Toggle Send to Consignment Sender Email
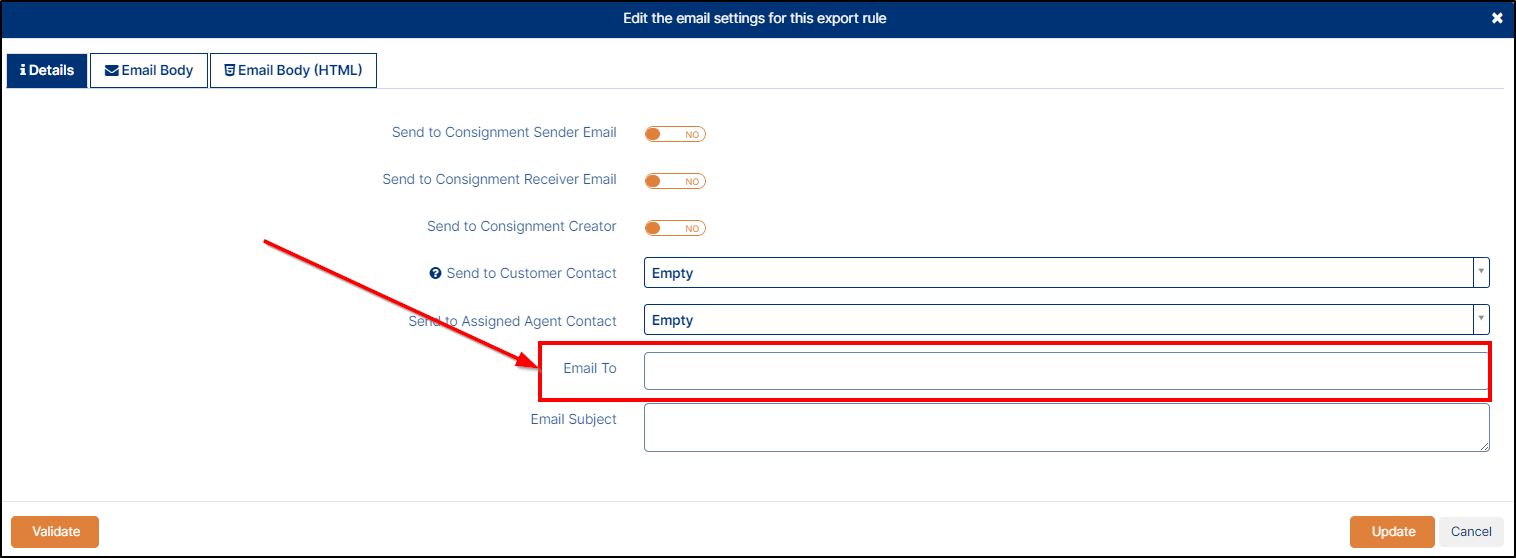Viewport: 1516px width, 558px height. tap(675, 134)
